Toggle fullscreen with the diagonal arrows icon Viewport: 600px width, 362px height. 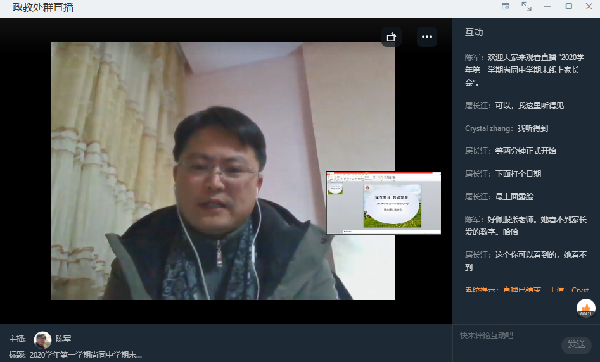[527, 6]
